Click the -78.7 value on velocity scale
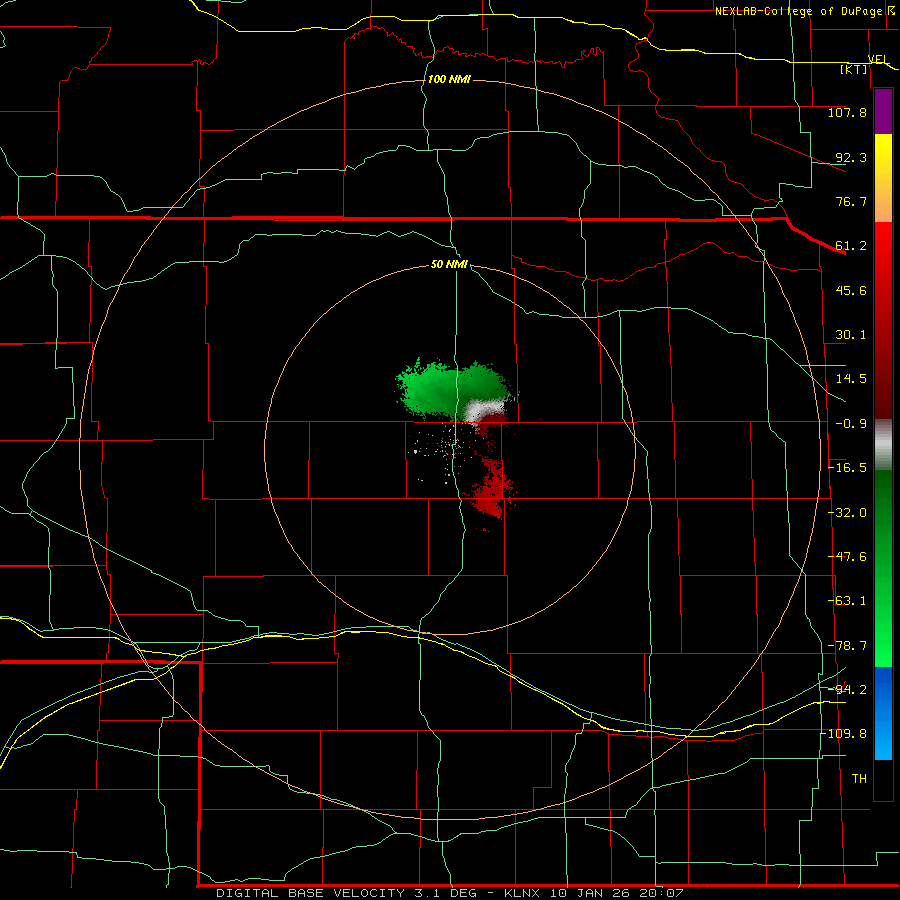 pyautogui.click(x=847, y=646)
